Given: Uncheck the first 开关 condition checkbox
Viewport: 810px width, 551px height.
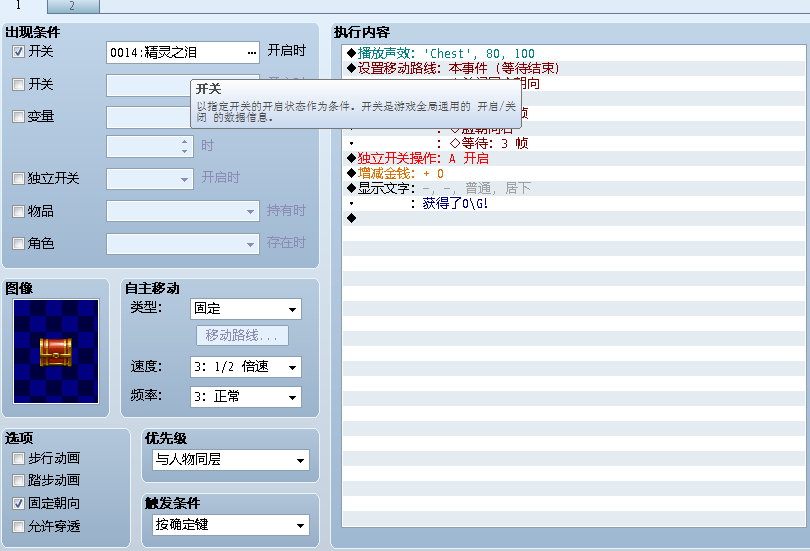Looking at the screenshot, I should click(19, 52).
